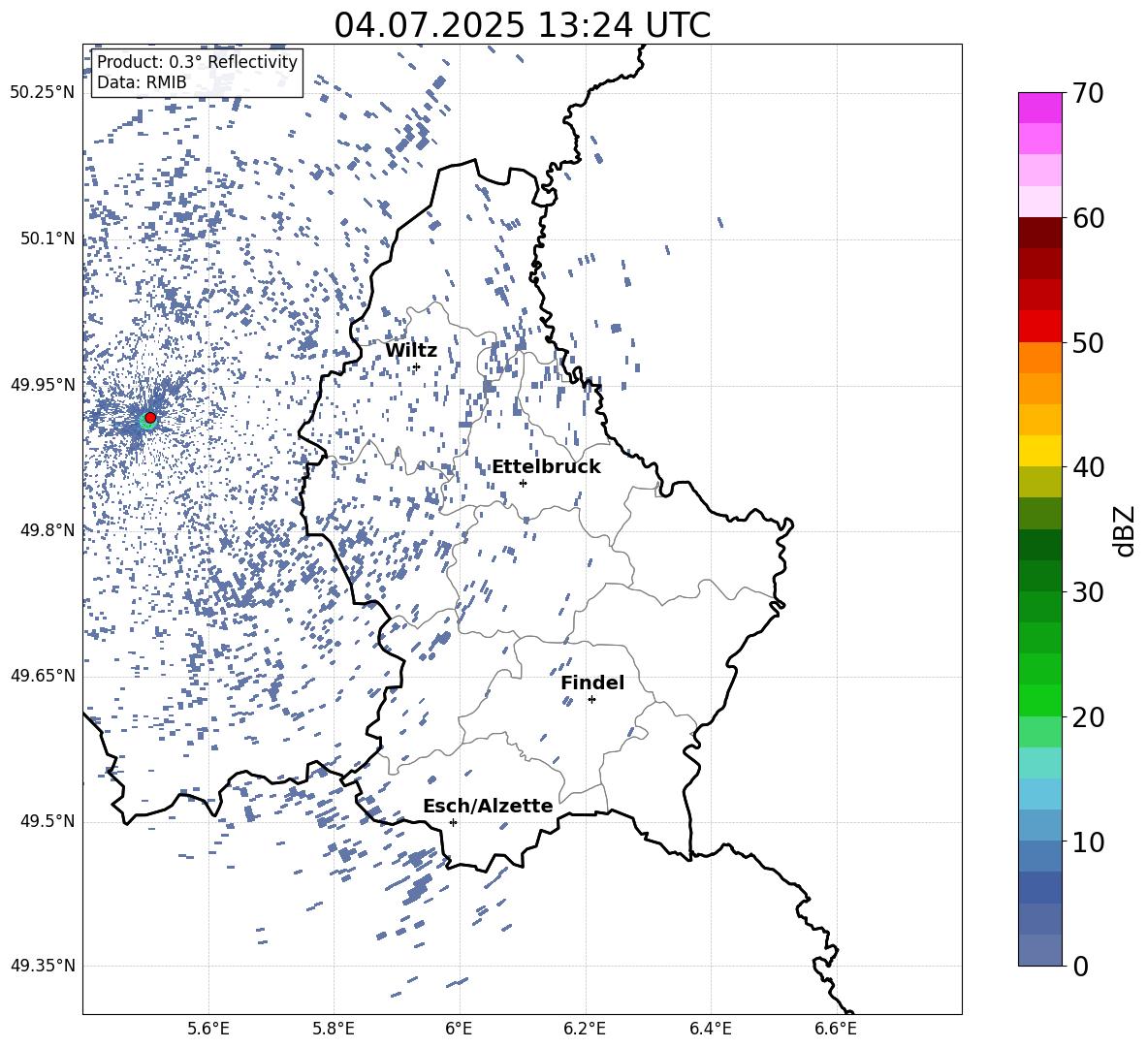Click the 5.6°E longitude label
Image resolution: width=1148 pixels, height=1048 pixels.
(x=208, y=1029)
